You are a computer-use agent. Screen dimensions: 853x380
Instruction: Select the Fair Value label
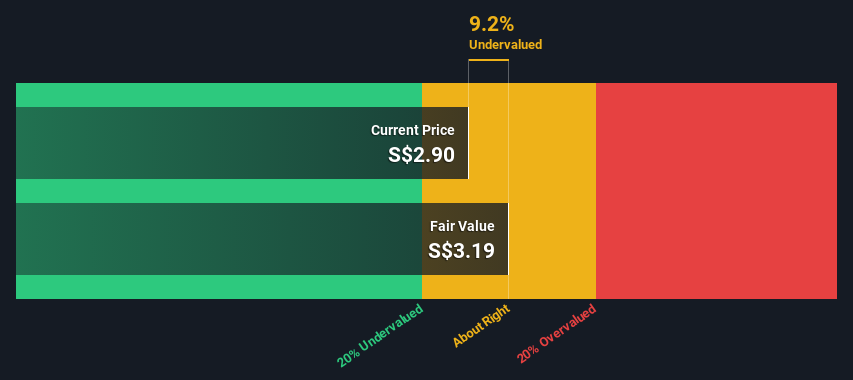coord(462,226)
